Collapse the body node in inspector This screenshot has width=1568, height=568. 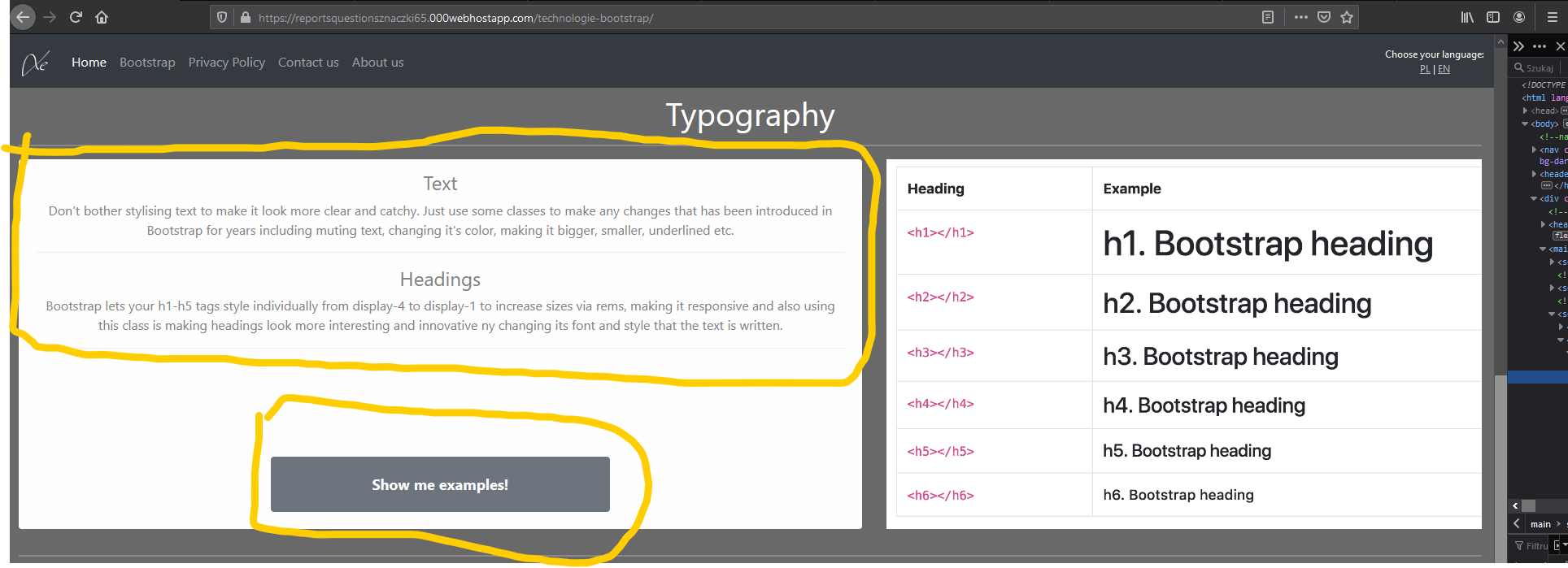pos(1525,124)
